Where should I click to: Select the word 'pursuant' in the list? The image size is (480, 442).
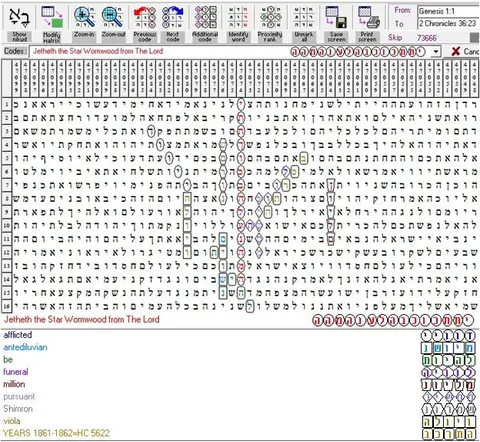19,397
